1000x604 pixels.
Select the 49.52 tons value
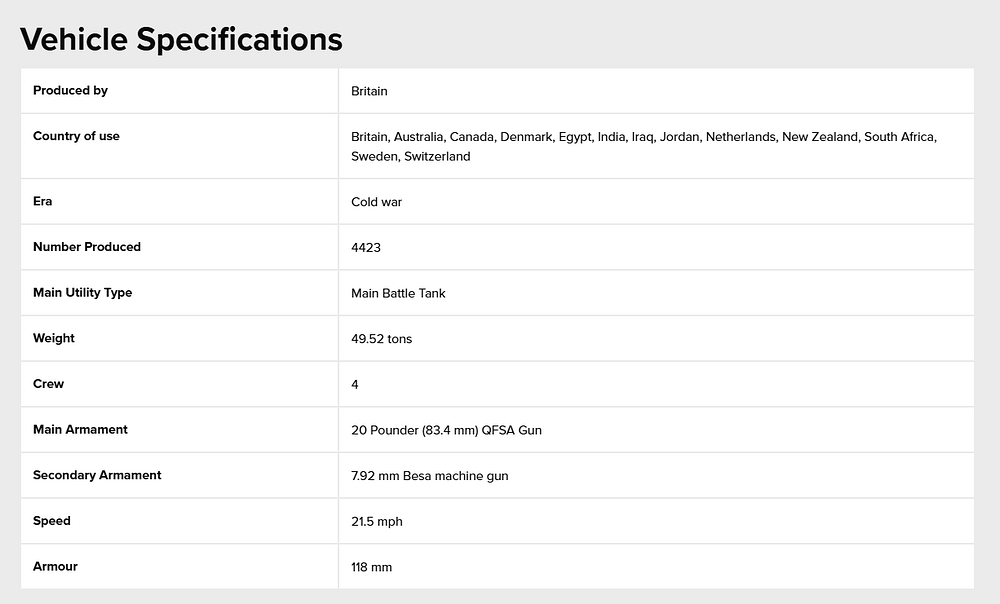381,339
